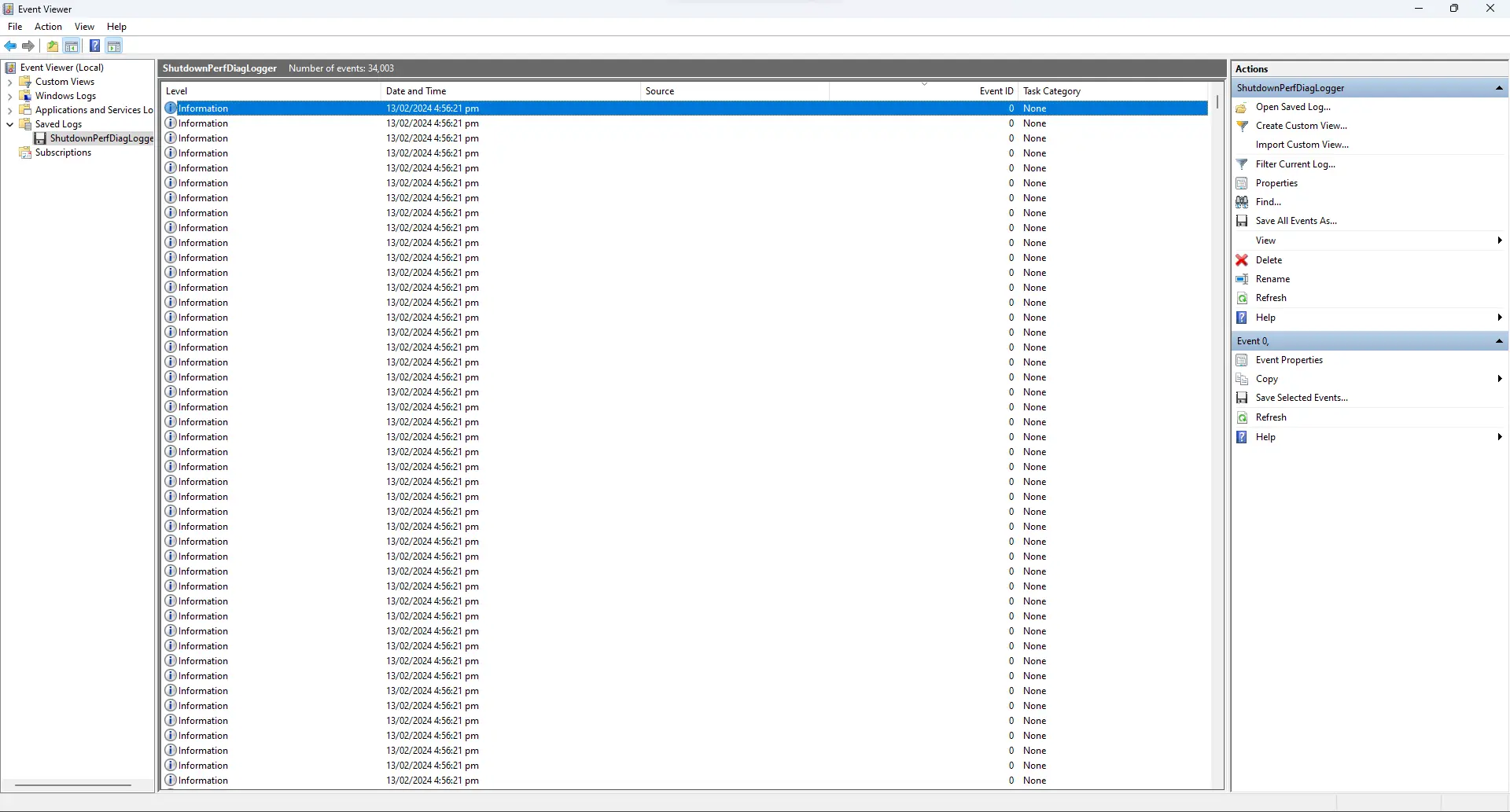Open the File menu
Screen dimensions: 1510x812
15,27
